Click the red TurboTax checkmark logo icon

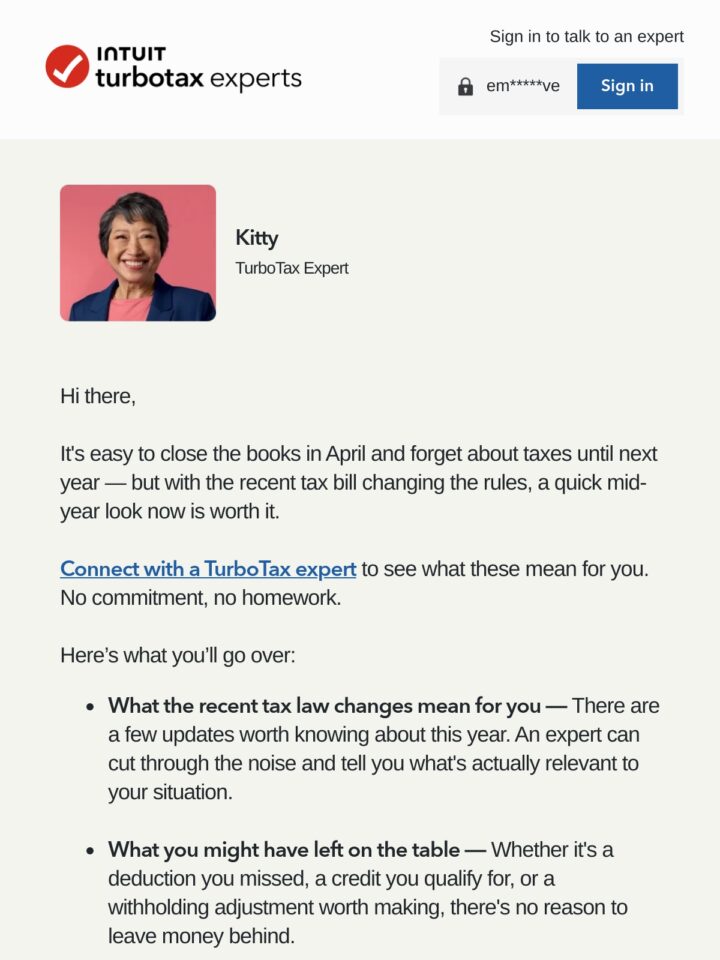click(x=67, y=66)
